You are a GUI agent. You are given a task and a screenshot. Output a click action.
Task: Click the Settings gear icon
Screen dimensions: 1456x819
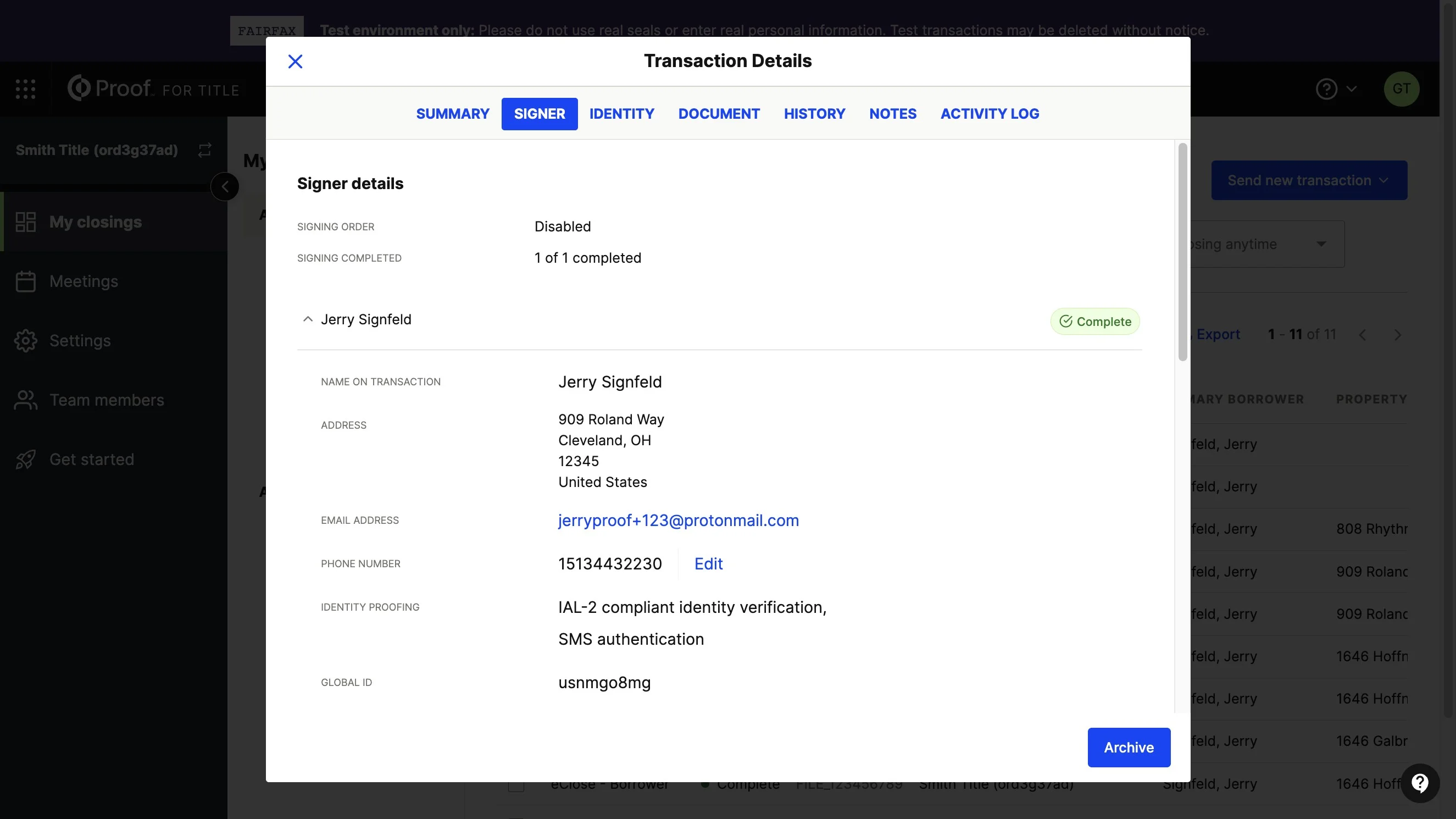point(25,340)
